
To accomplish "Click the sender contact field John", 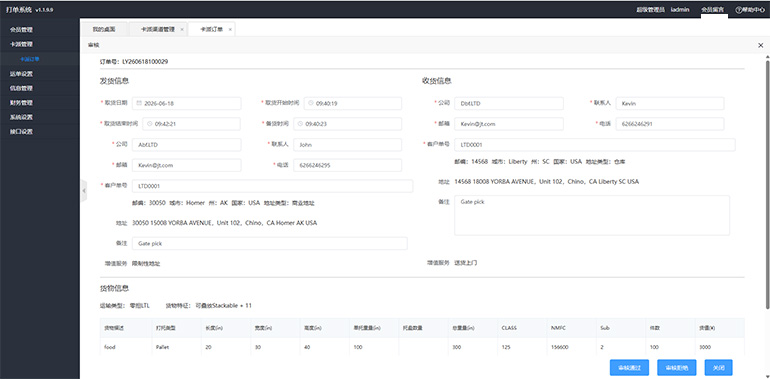I will click(348, 145).
